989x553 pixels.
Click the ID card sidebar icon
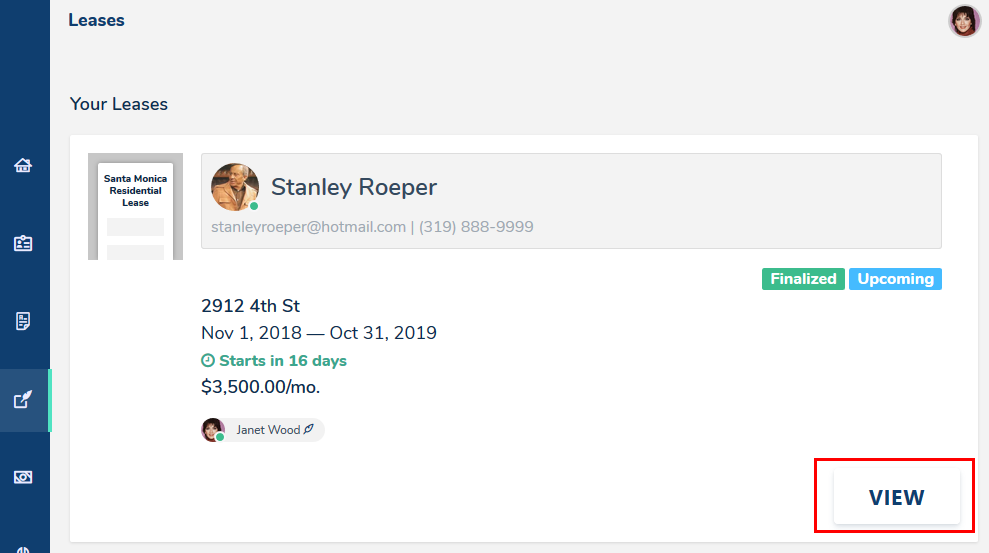point(23,243)
